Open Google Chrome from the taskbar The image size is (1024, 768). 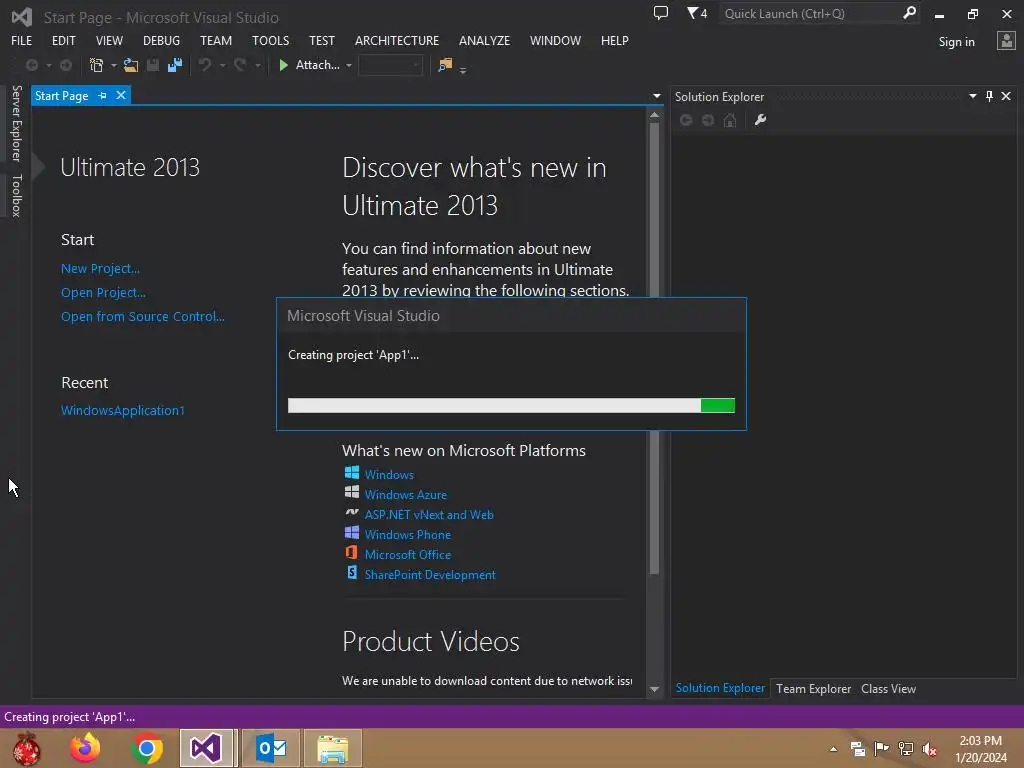tap(147, 748)
